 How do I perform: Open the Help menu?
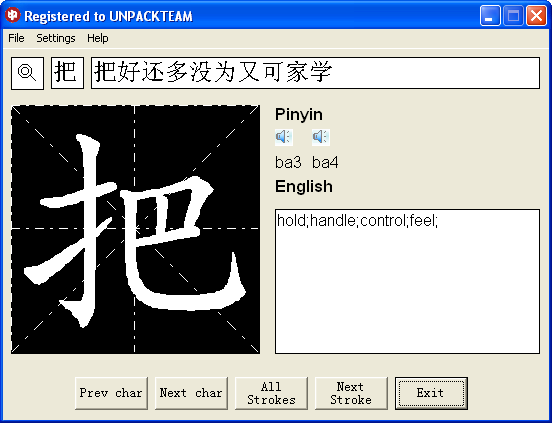coord(98,38)
